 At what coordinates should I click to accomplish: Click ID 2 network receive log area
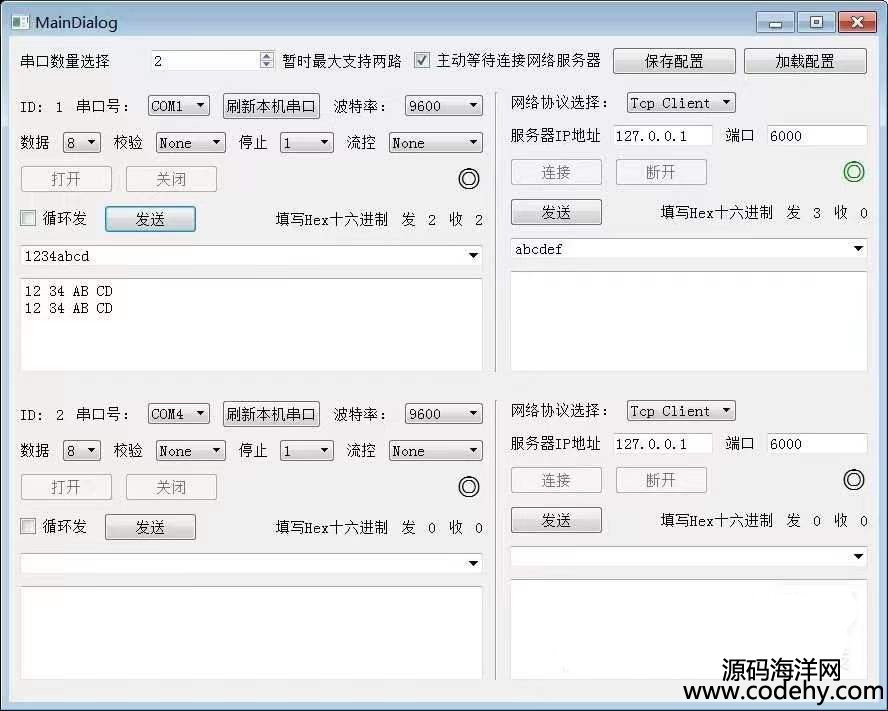pyautogui.click(x=689, y=629)
